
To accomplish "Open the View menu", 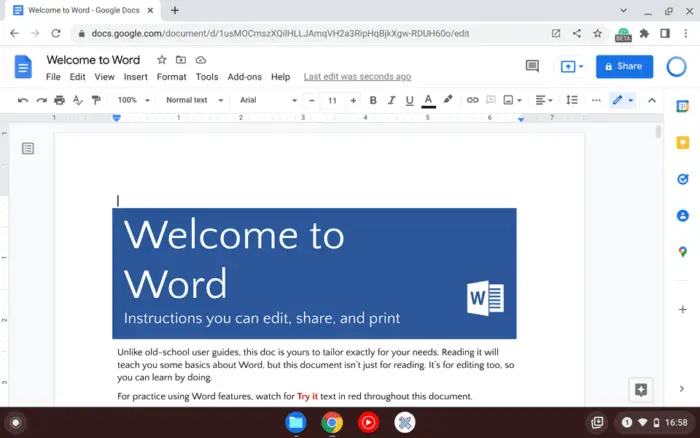I will (x=104, y=77).
